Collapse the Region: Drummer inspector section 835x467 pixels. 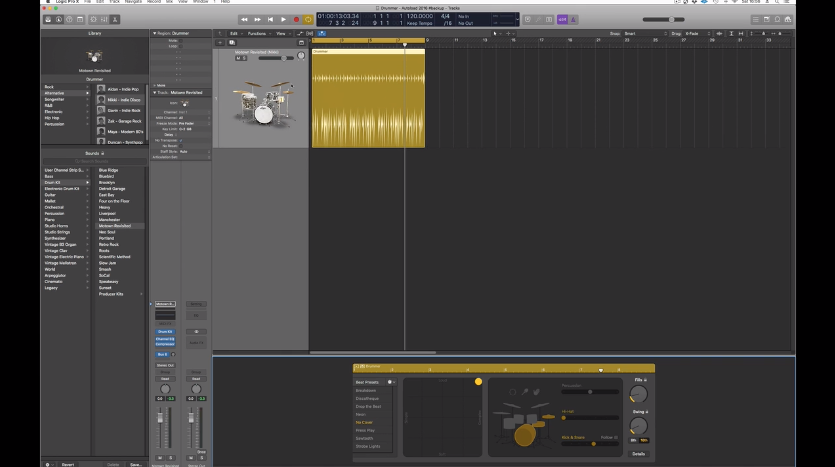pyautogui.click(x=154, y=34)
